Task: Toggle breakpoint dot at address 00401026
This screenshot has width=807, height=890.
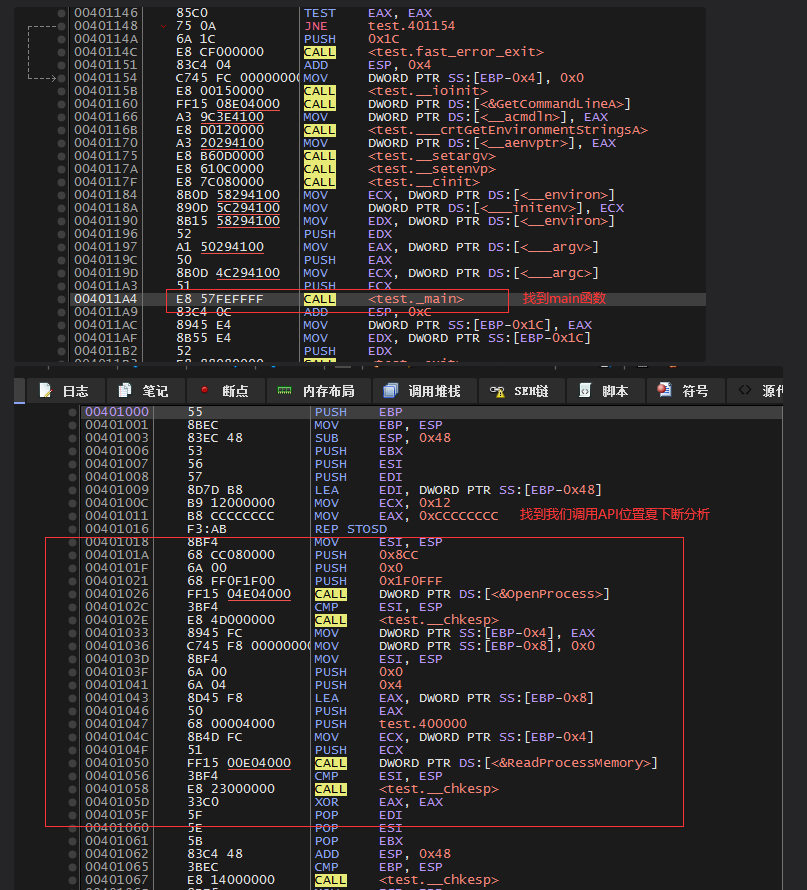Action: pyautogui.click(x=72, y=594)
